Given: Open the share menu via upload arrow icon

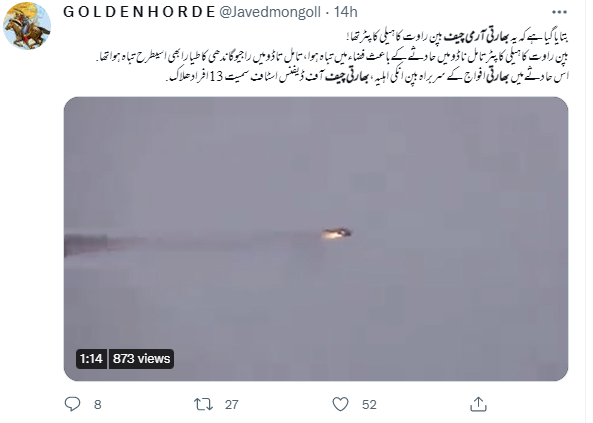Looking at the screenshot, I should tap(478, 404).
